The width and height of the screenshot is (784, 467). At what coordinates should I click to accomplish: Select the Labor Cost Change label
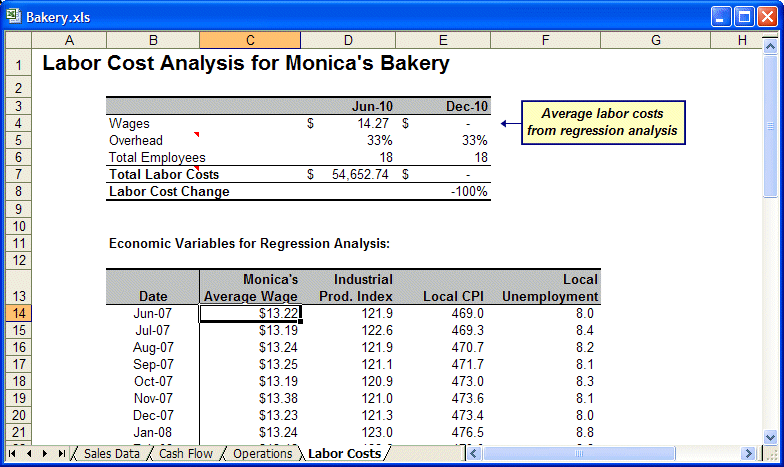[169, 191]
